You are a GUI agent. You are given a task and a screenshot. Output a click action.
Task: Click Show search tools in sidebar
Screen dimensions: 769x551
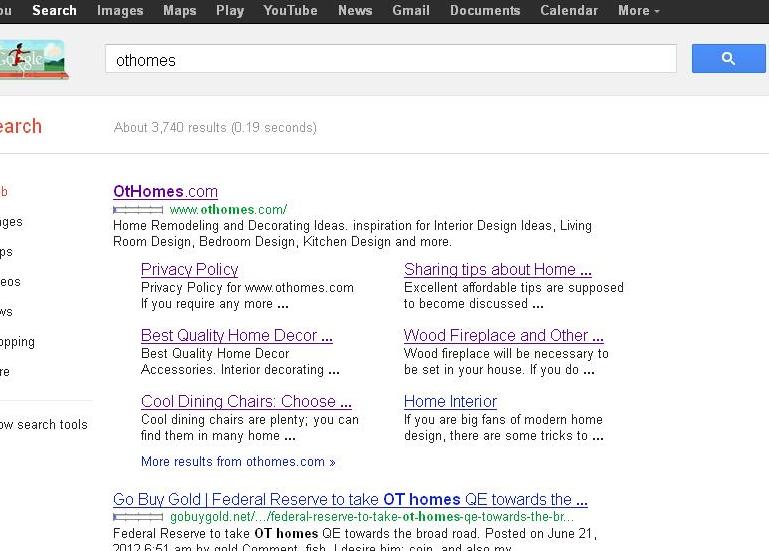pyautogui.click(x=44, y=424)
